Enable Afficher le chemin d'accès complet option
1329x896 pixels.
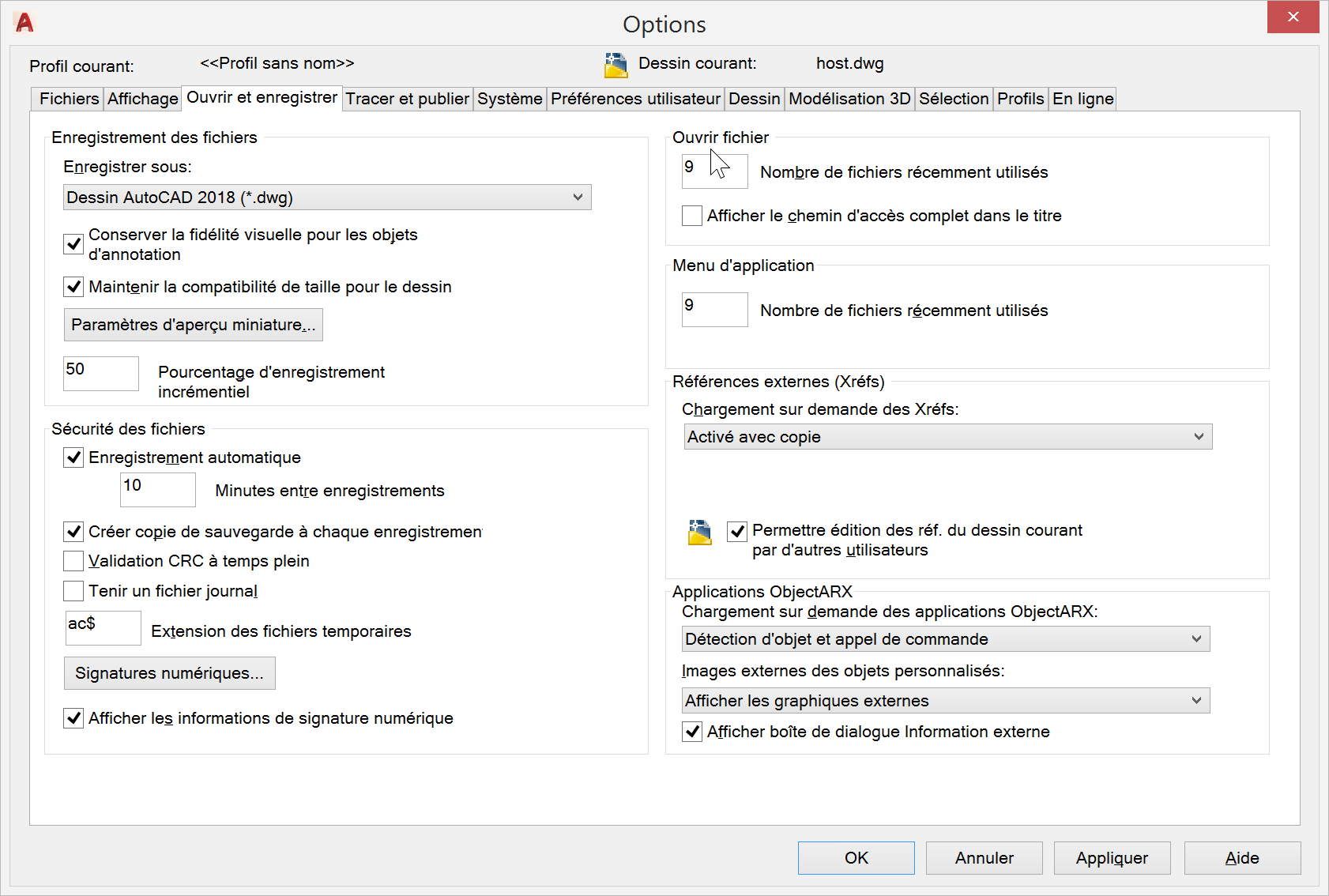(692, 216)
